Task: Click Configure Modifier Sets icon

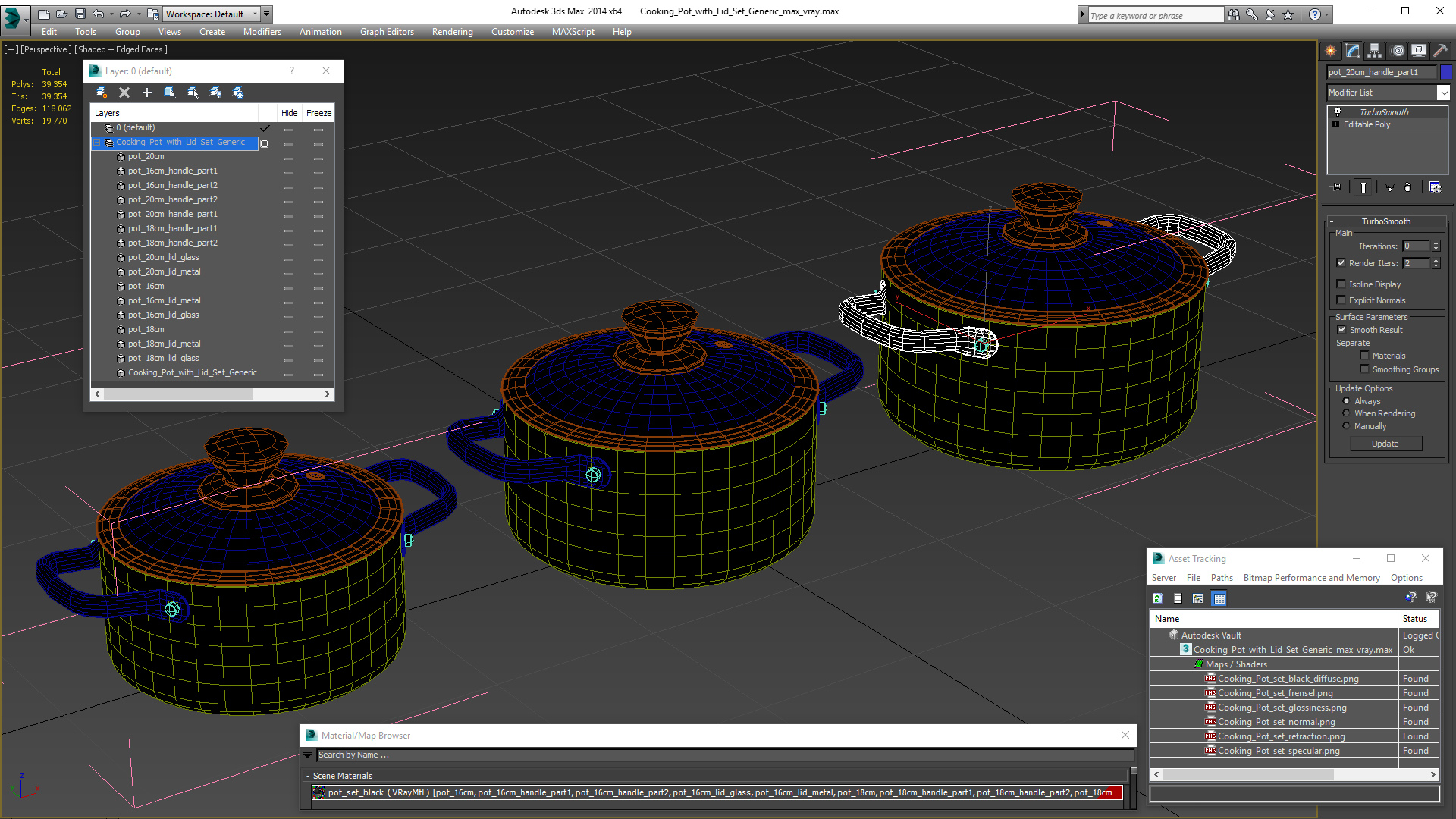Action: [x=1435, y=187]
